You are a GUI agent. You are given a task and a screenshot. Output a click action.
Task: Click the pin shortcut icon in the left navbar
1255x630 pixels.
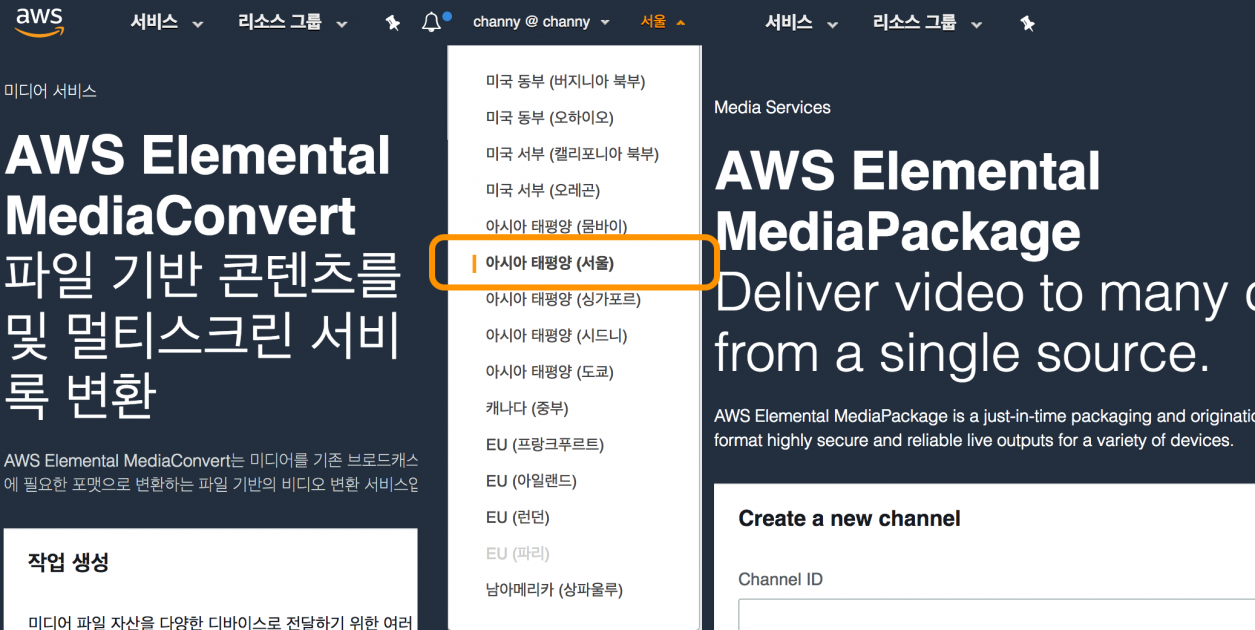[x=391, y=22]
